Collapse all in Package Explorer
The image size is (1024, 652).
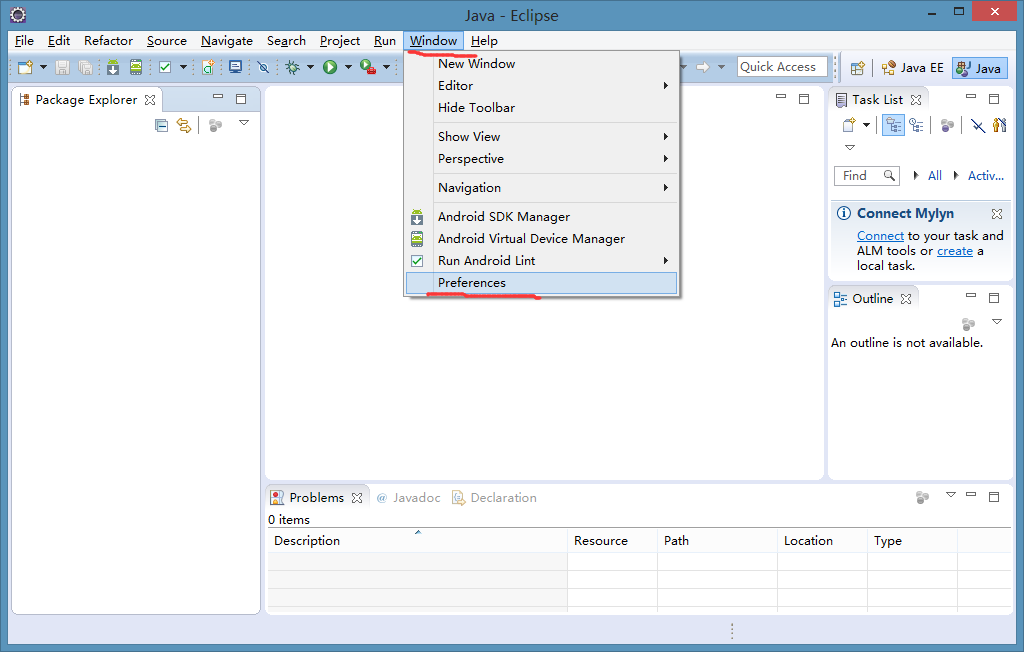coord(161,125)
